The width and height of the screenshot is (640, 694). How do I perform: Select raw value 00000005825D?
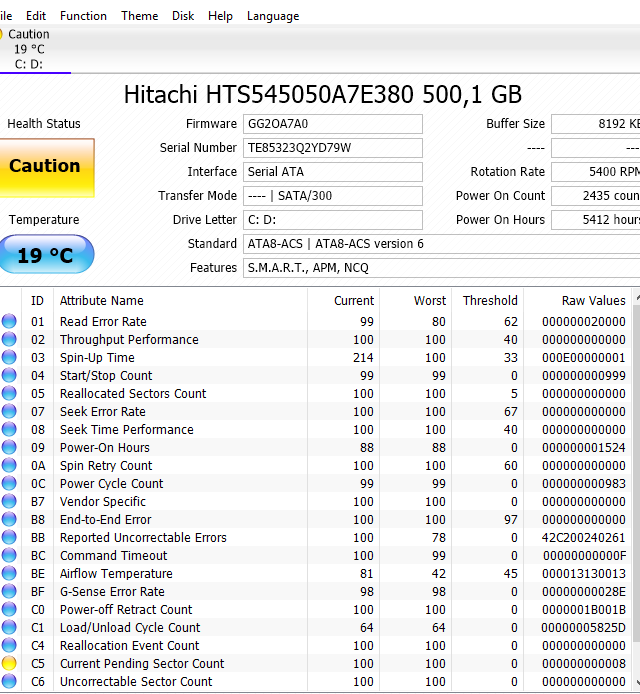point(583,627)
